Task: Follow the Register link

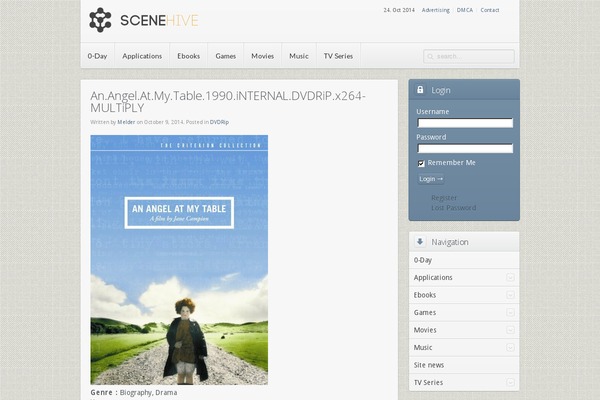Action: [x=444, y=198]
